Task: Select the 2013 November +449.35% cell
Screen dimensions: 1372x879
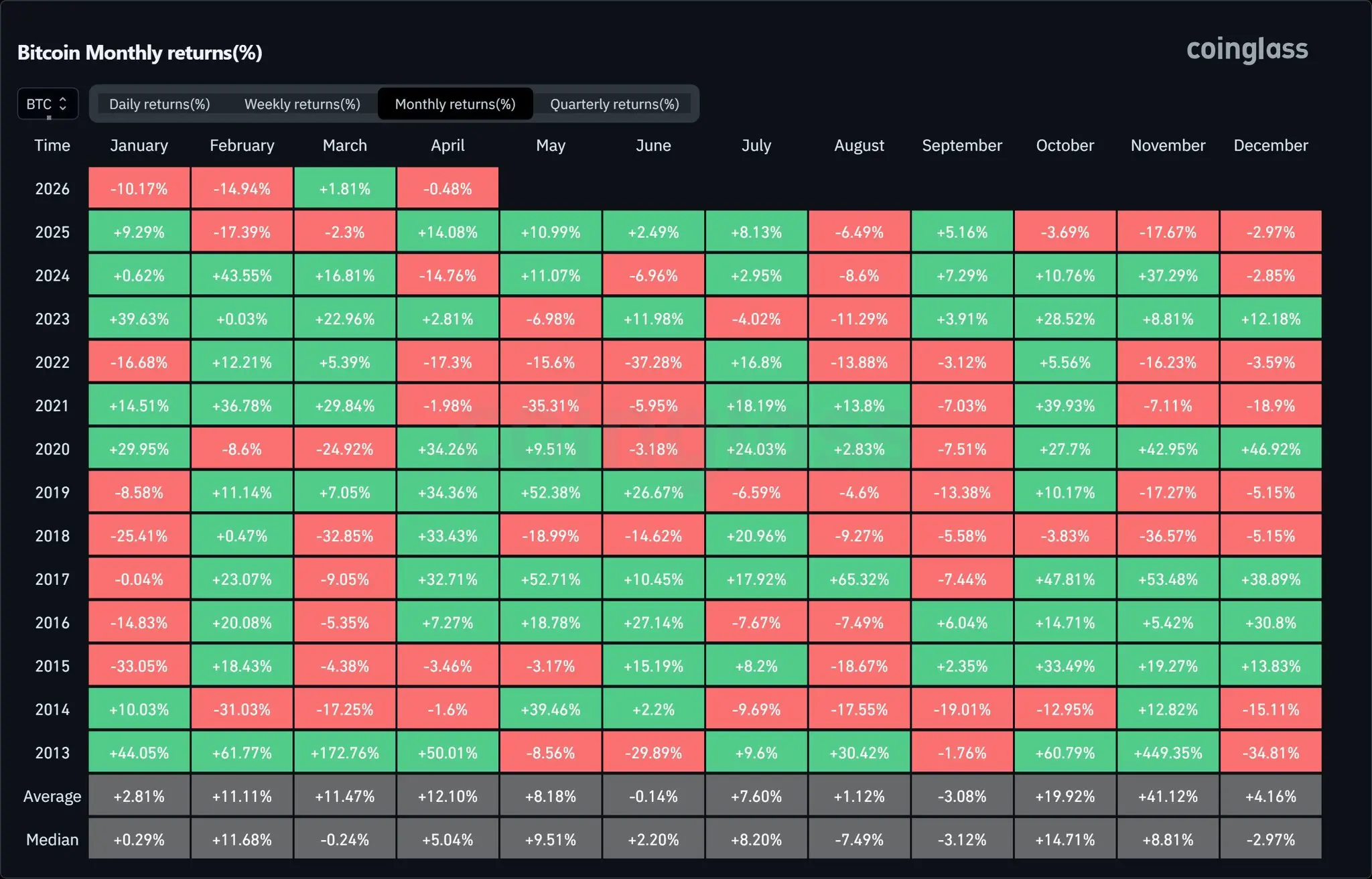Action: (1168, 752)
